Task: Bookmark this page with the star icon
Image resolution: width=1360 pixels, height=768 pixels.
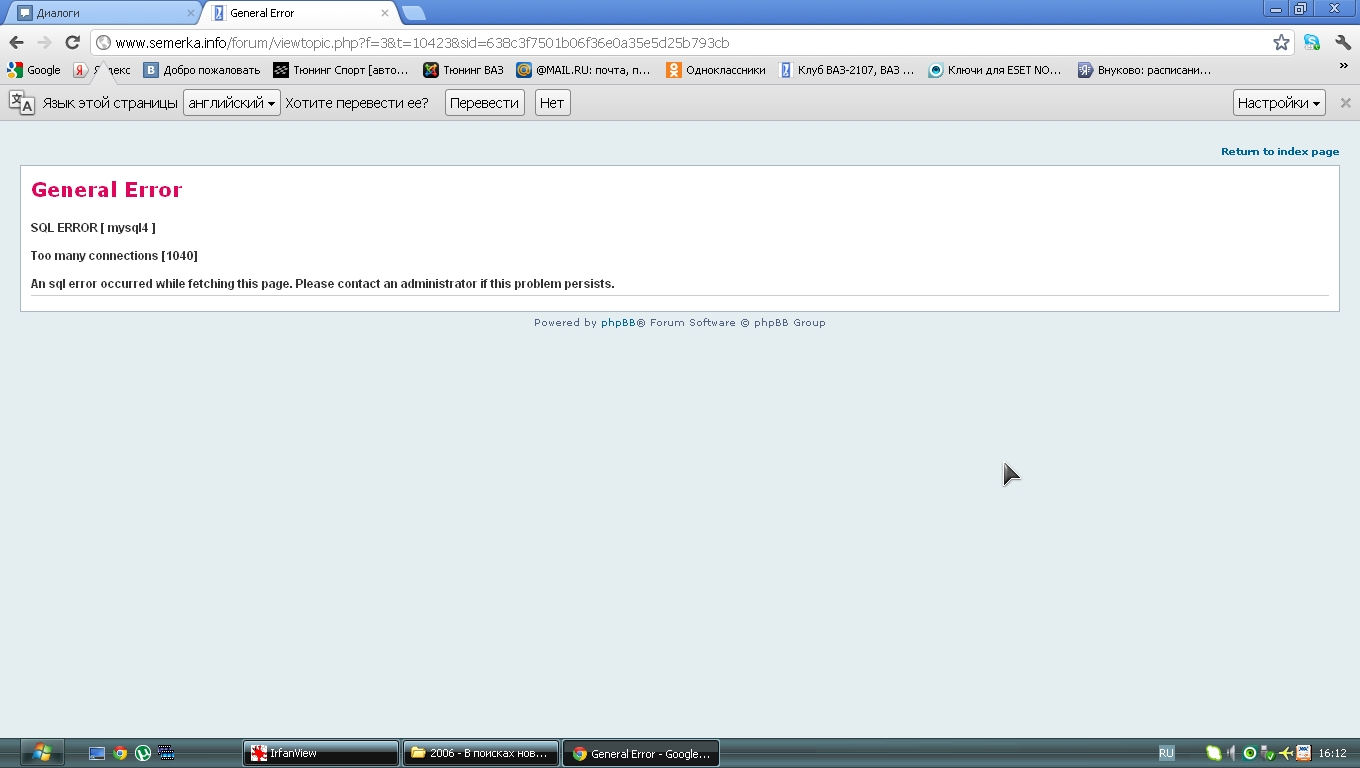Action: point(1281,42)
